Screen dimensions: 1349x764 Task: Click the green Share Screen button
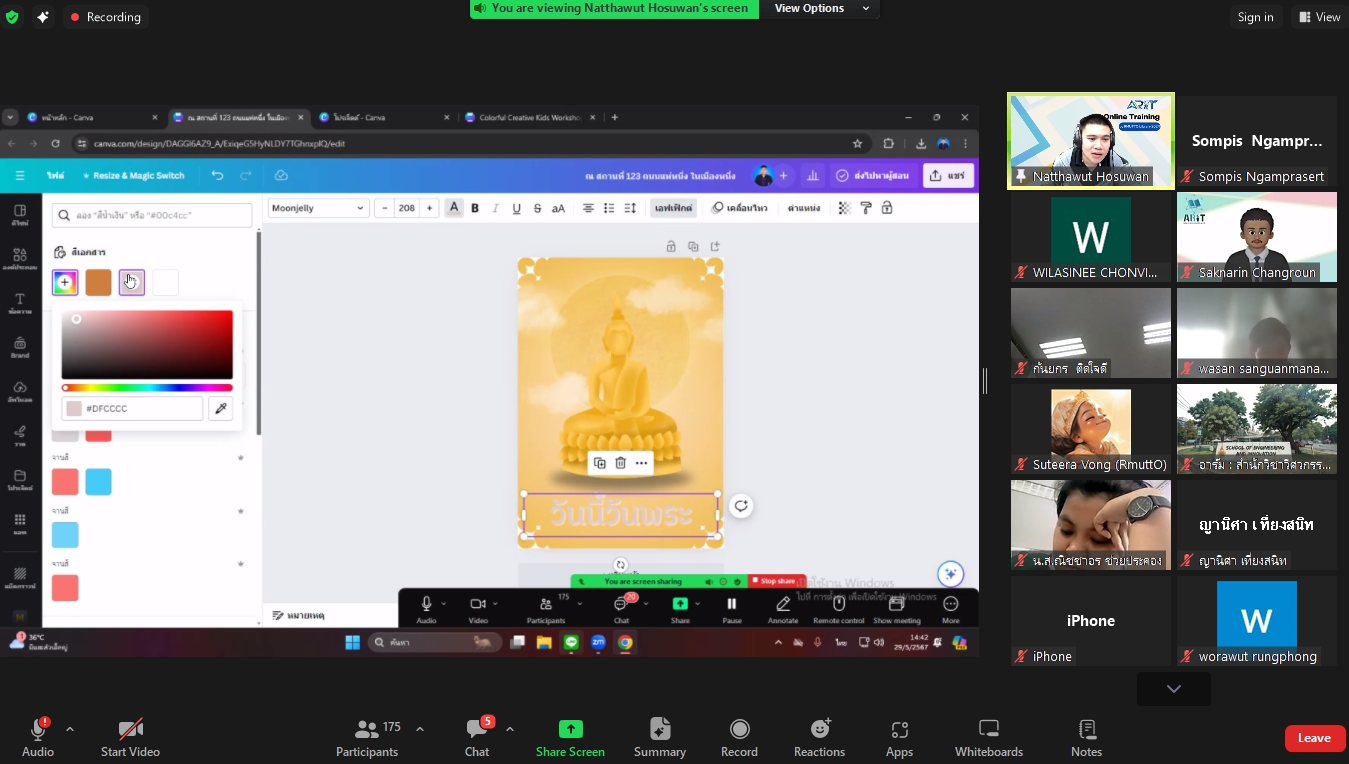pos(570,738)
